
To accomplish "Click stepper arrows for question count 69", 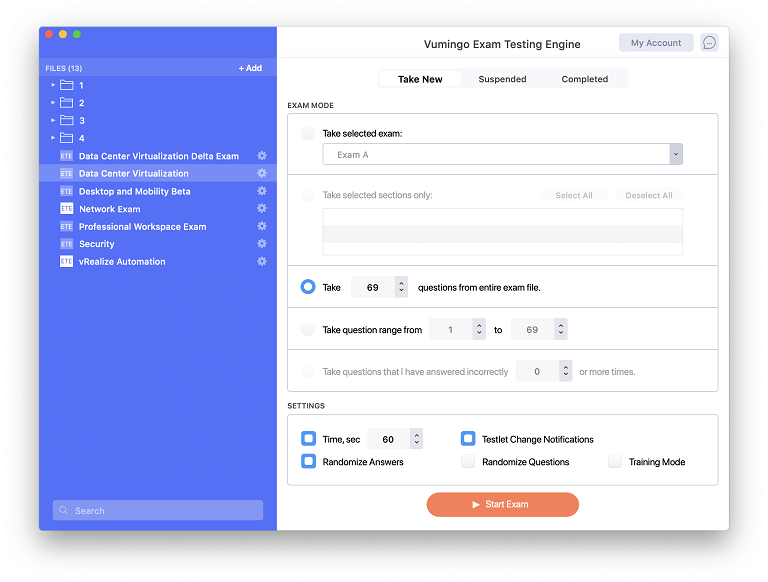I will pos(401,287).
